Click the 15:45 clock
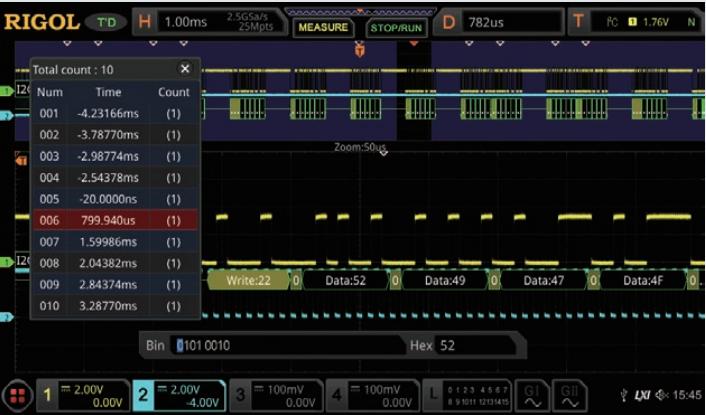Viewport: 706px width, 415px height. 687,395
